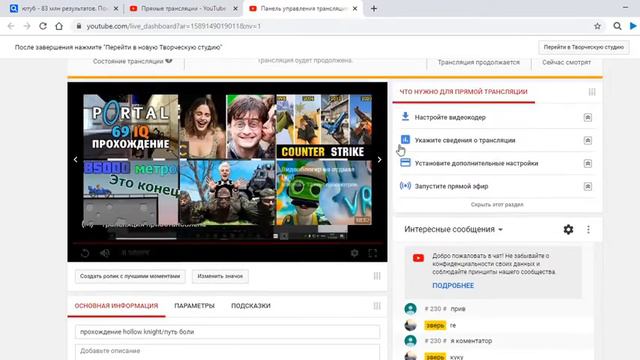Image resolution: width=640 pixels, height=360 pixels.
Task: Expand the 'Настройте видеокодер' row
Action: pos(588,118)
